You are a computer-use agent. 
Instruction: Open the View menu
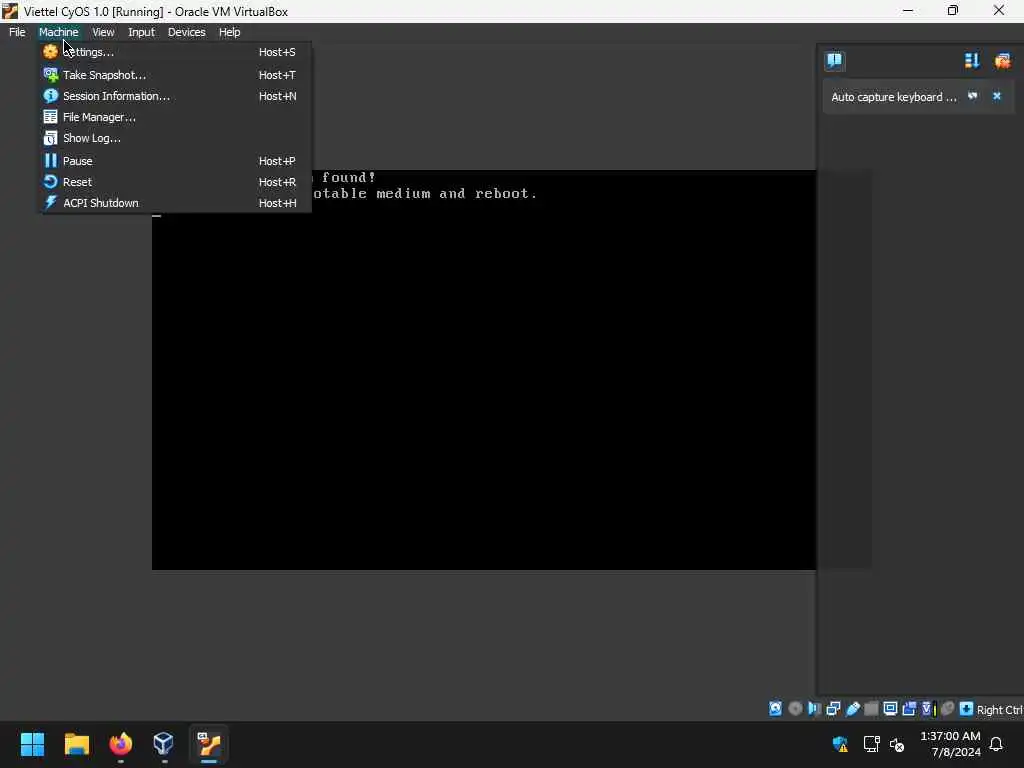(x=103, y=32)
